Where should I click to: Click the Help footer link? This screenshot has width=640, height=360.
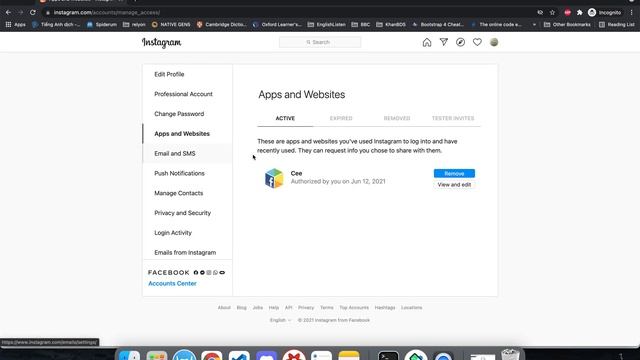[274, 307]
